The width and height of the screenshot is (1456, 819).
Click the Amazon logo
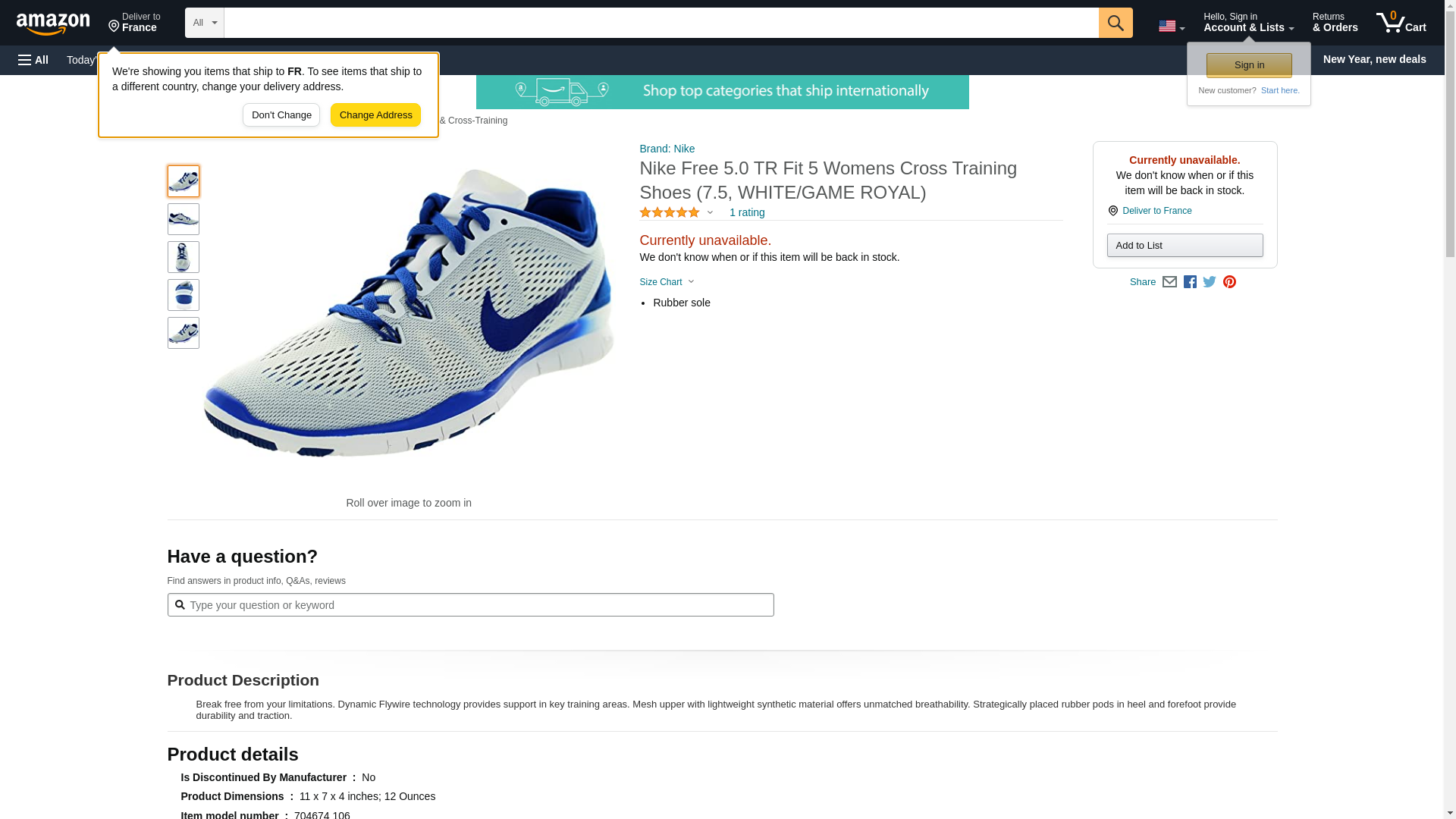[53, 24]
